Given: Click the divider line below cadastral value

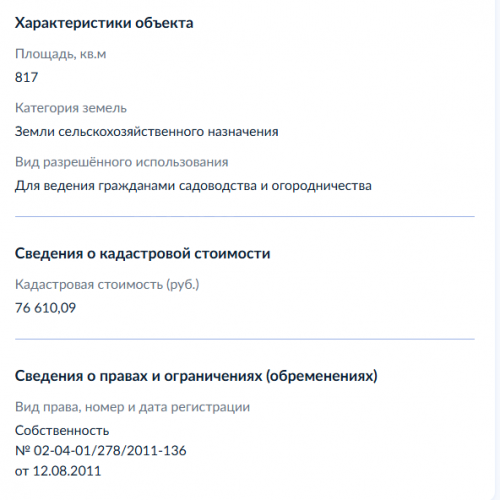Looking at the screenshot, I should [245, 339].
